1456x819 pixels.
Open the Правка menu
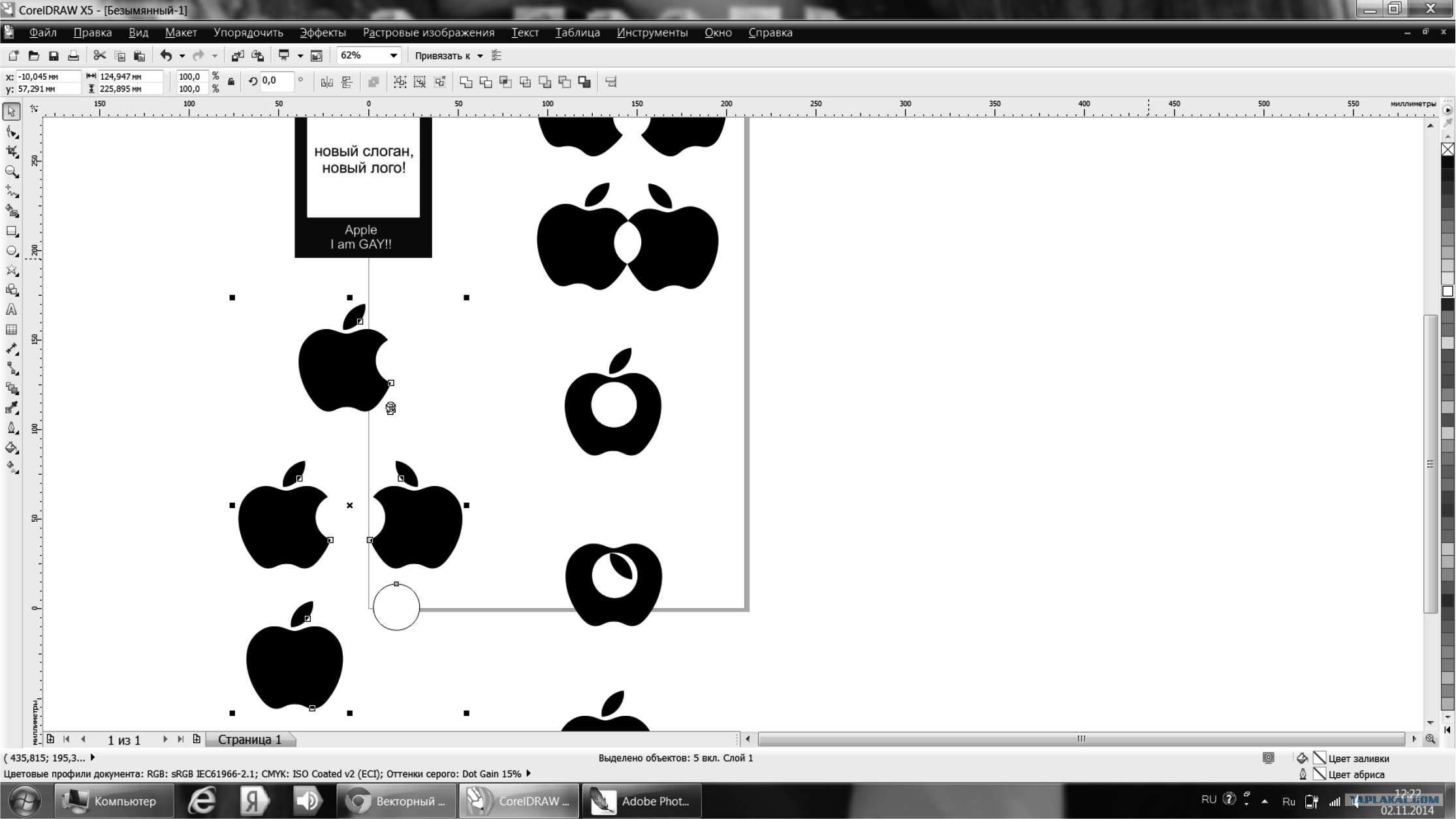point(93,33)
